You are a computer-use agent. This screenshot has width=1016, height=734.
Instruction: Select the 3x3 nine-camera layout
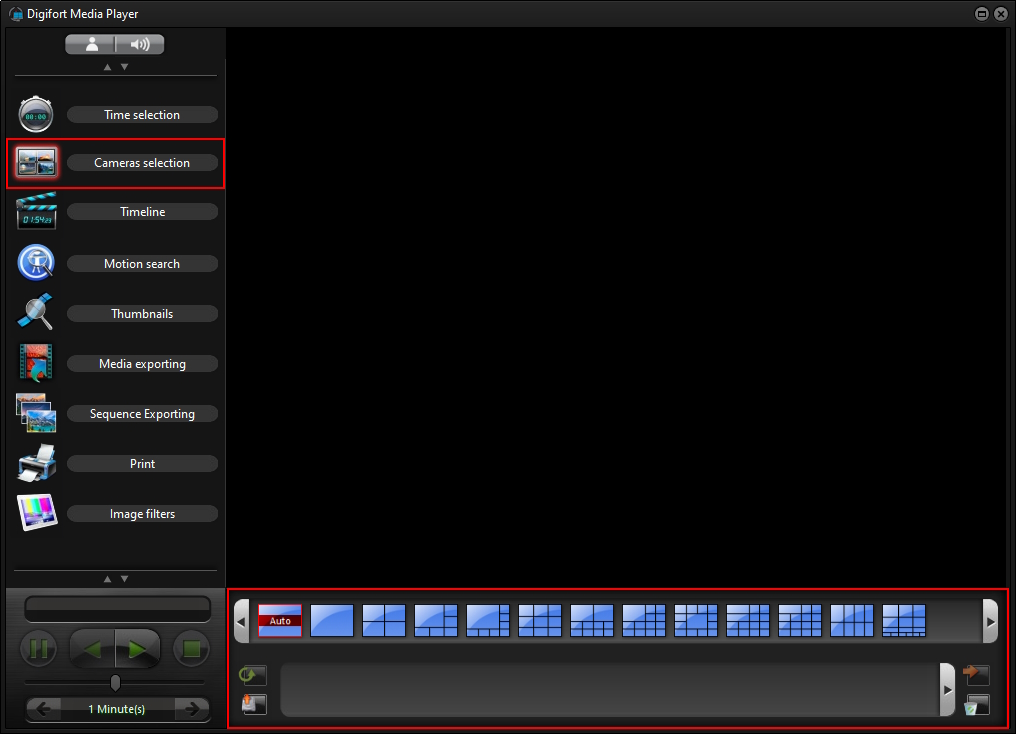point(540,621)
